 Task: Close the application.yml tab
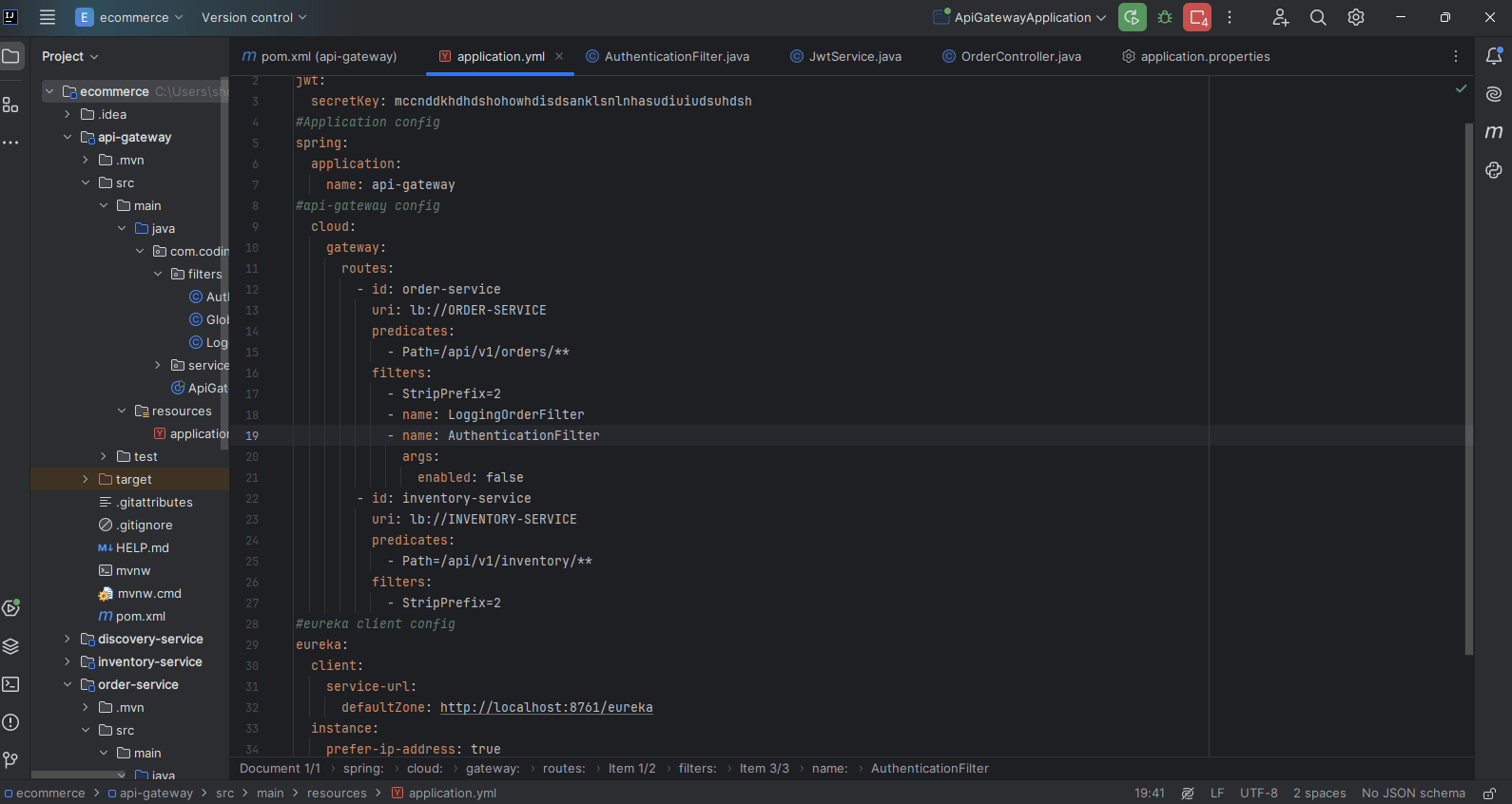pyautogui.click(x=559, y=56)
